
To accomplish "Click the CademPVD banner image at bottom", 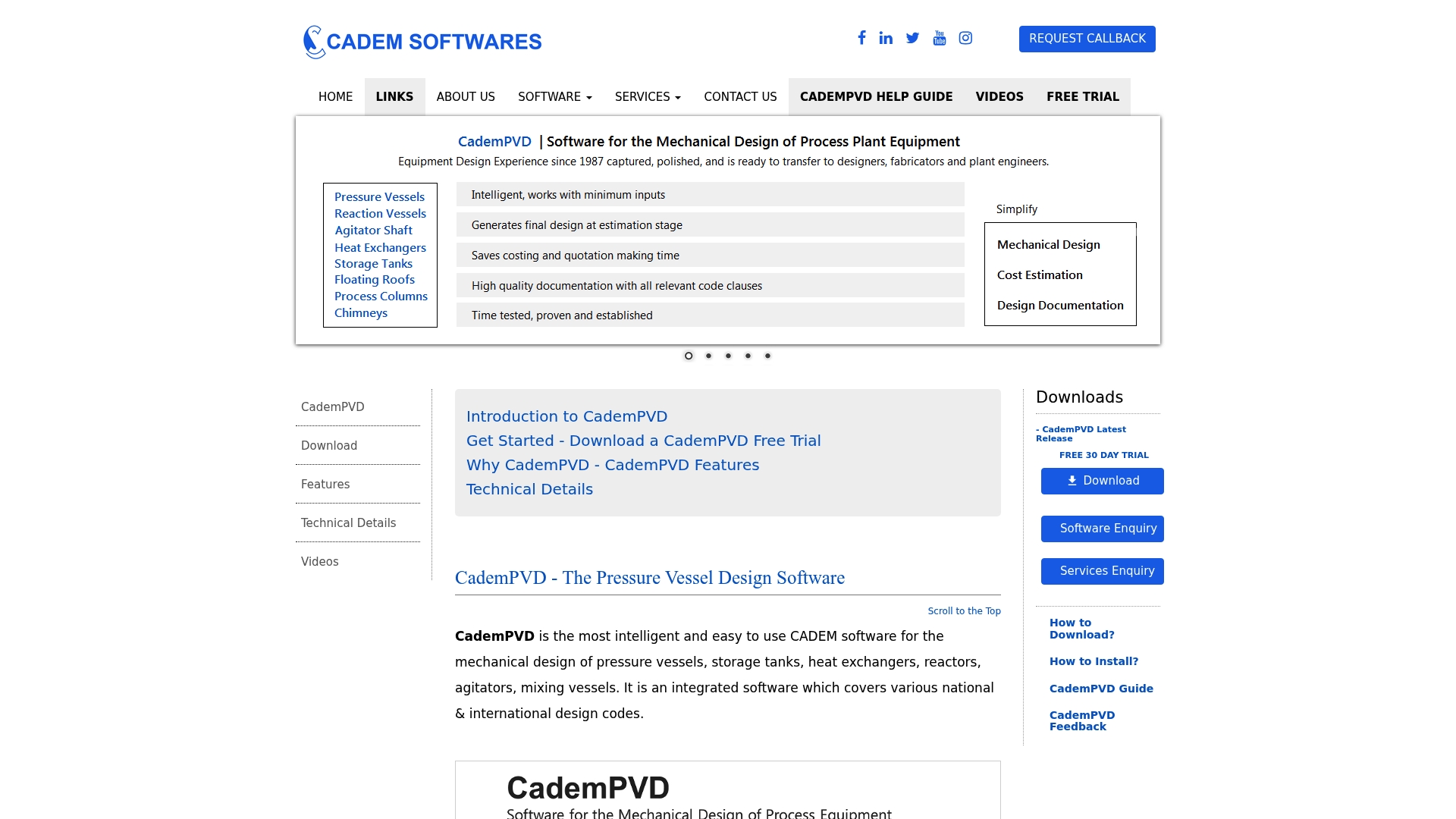I will pyautogui.click(x=727, y=790).
